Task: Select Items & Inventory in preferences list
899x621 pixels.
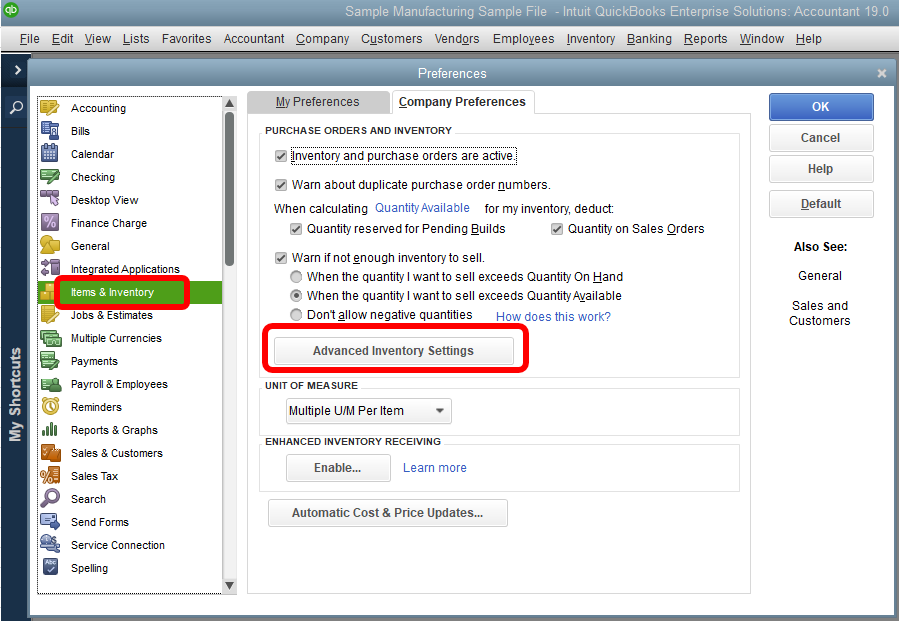Action: (130, 292)
